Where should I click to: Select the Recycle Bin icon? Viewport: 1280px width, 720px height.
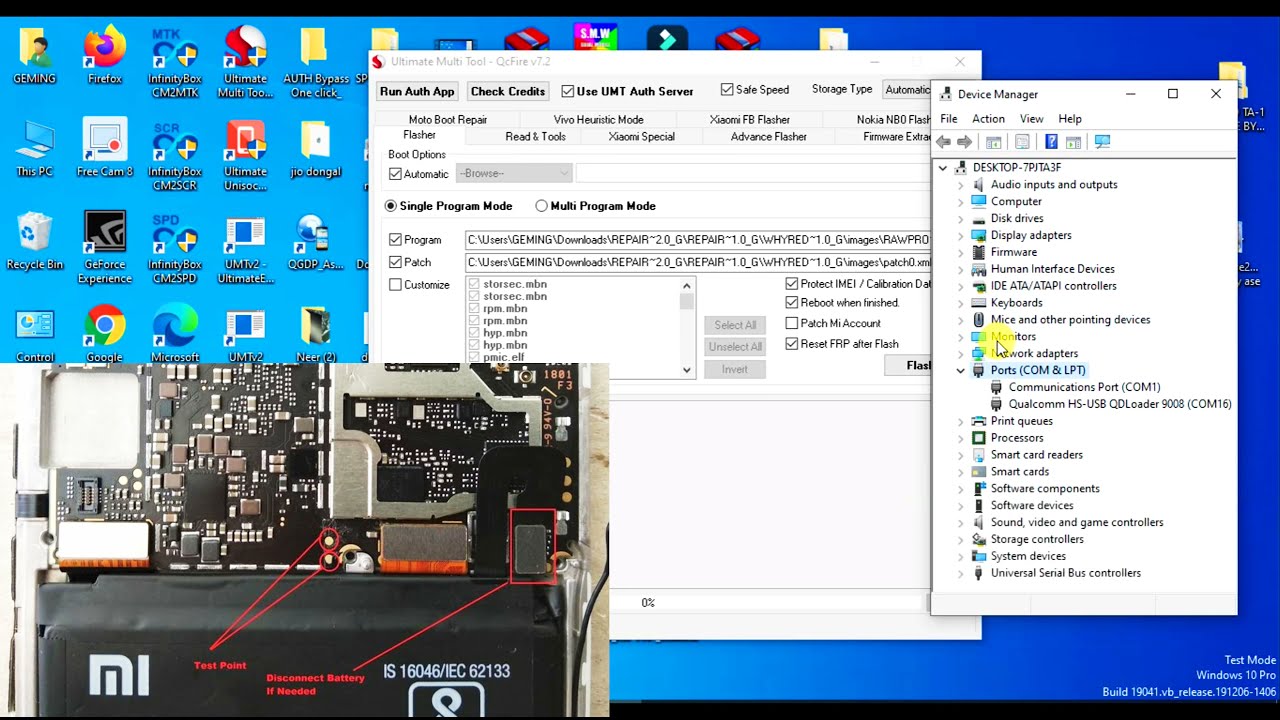tap(35, 242)
